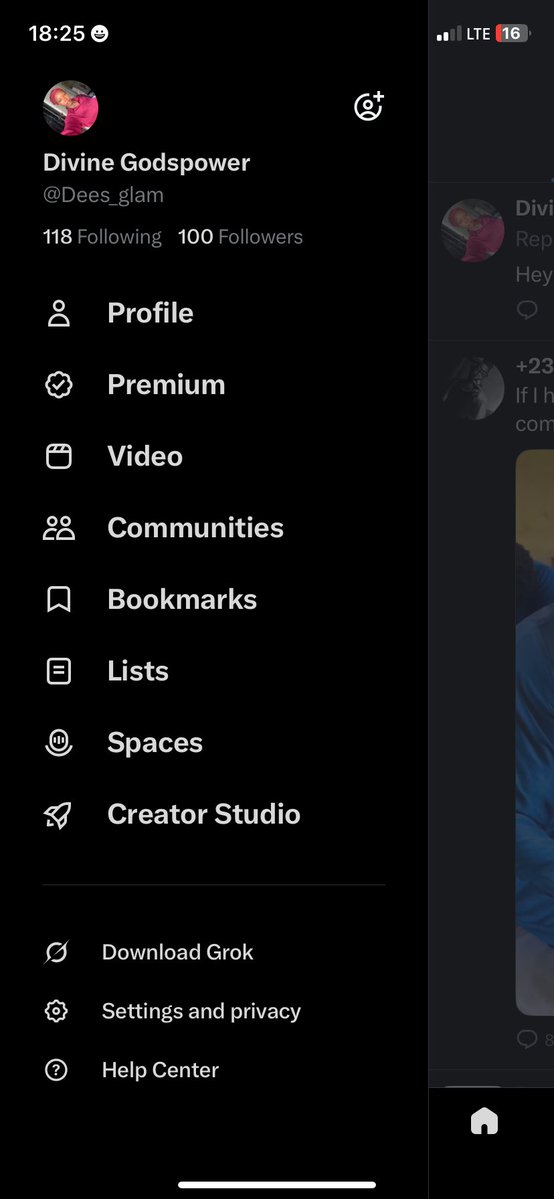554x1199 pixels.
Task: Click the Creator Studio rocket icon
Action: coord(59,815)
